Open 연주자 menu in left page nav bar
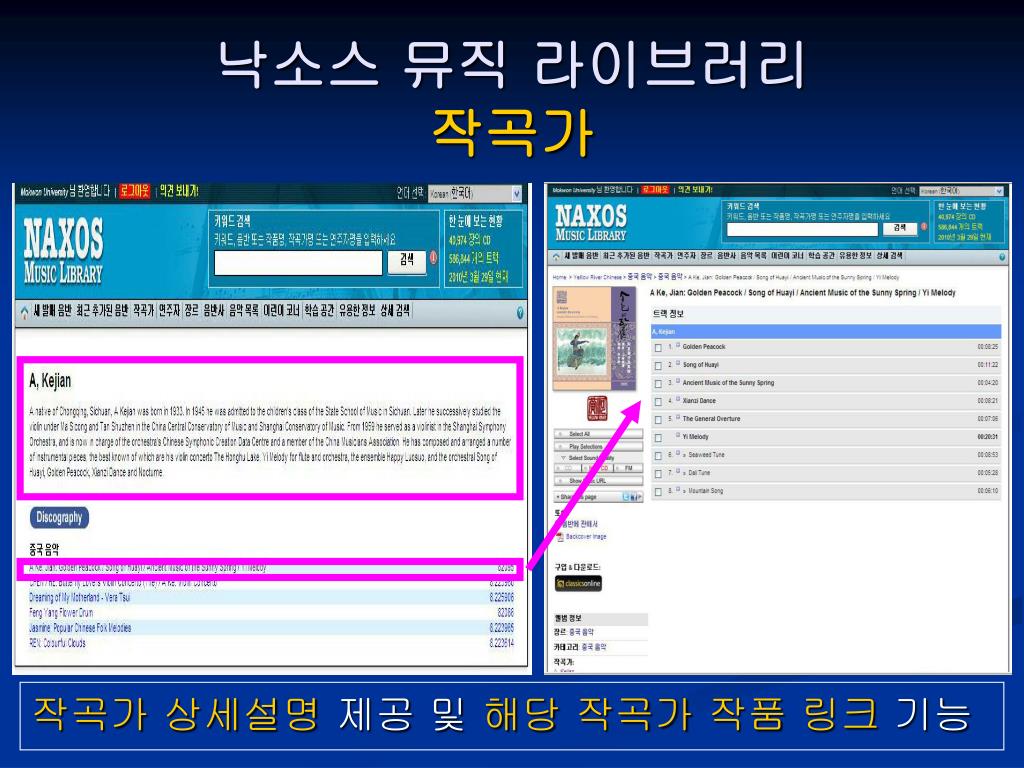 [168, 311]
